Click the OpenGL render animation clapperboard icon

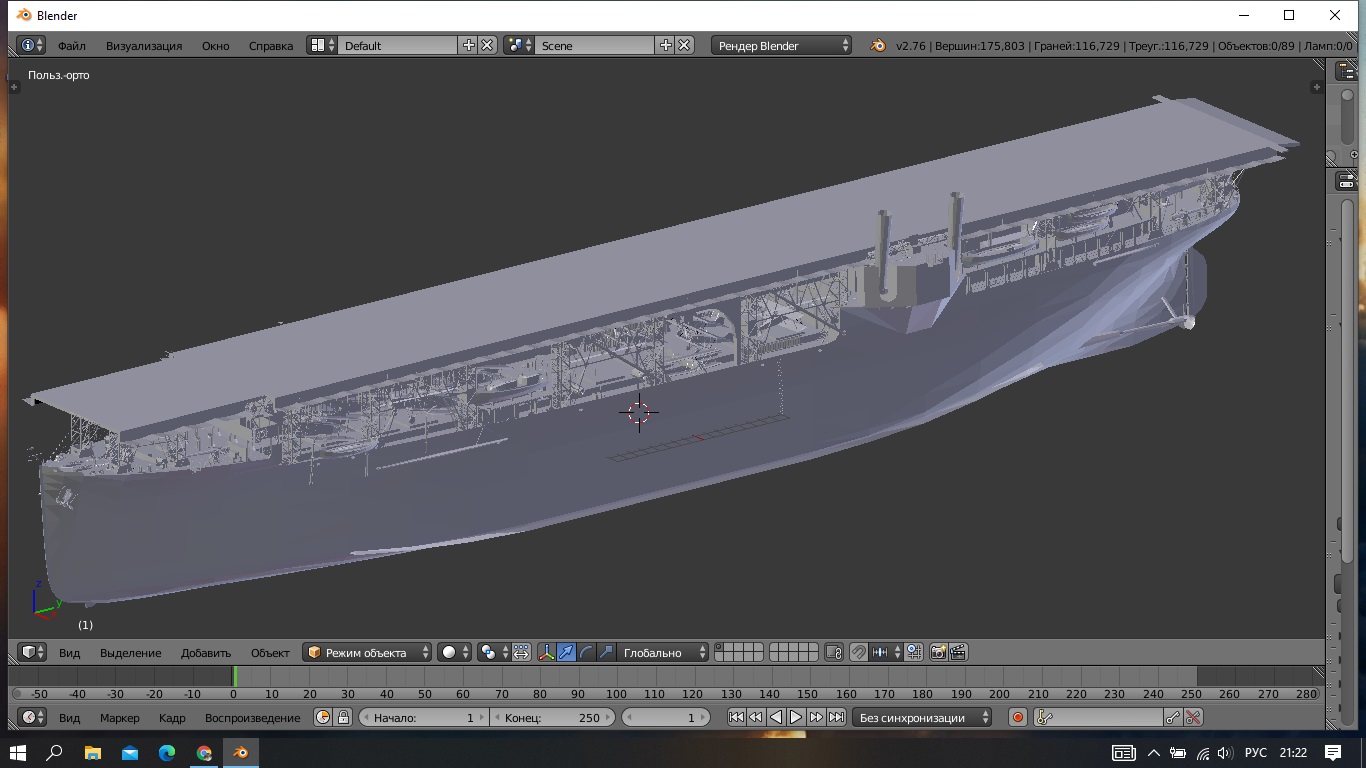[958, 652]
